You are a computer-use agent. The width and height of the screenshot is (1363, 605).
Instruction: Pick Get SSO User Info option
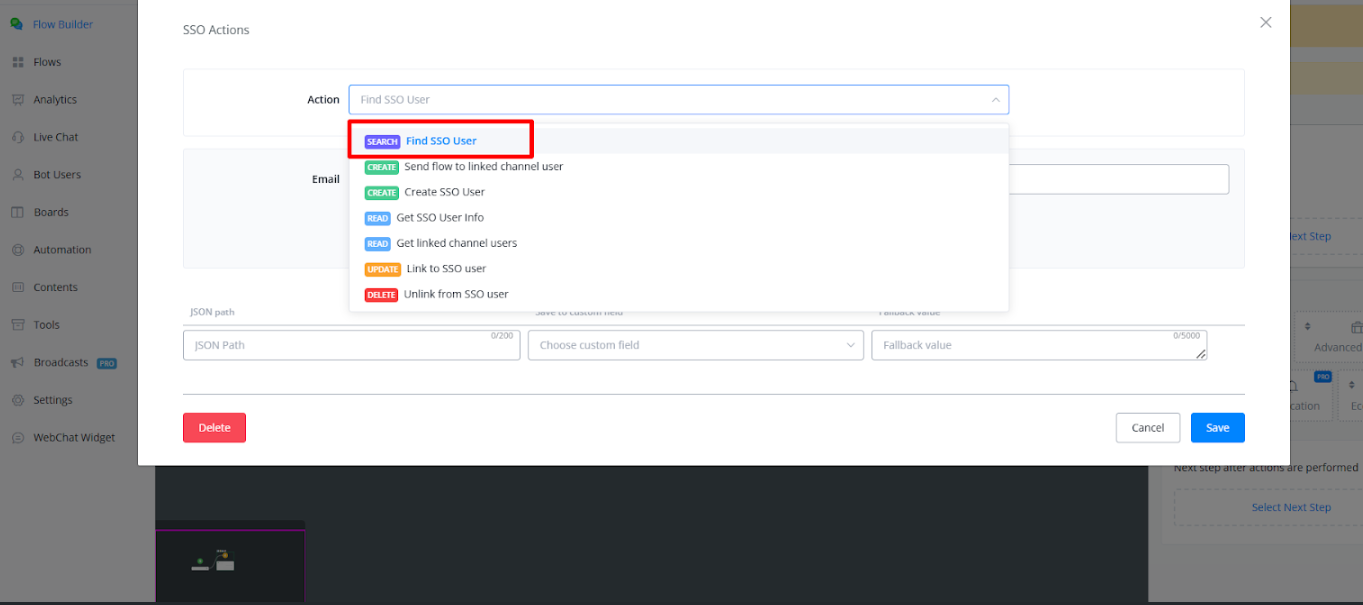tap(440, 218)
